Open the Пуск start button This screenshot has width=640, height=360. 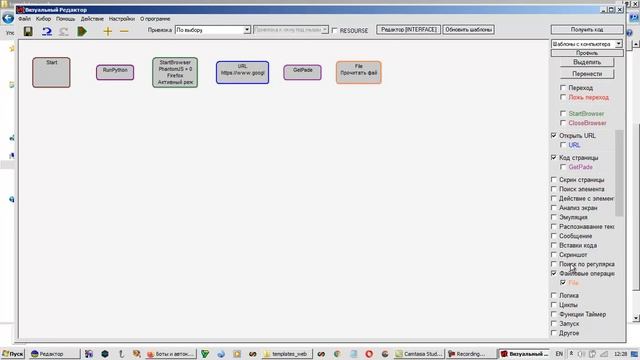point(13,354)
